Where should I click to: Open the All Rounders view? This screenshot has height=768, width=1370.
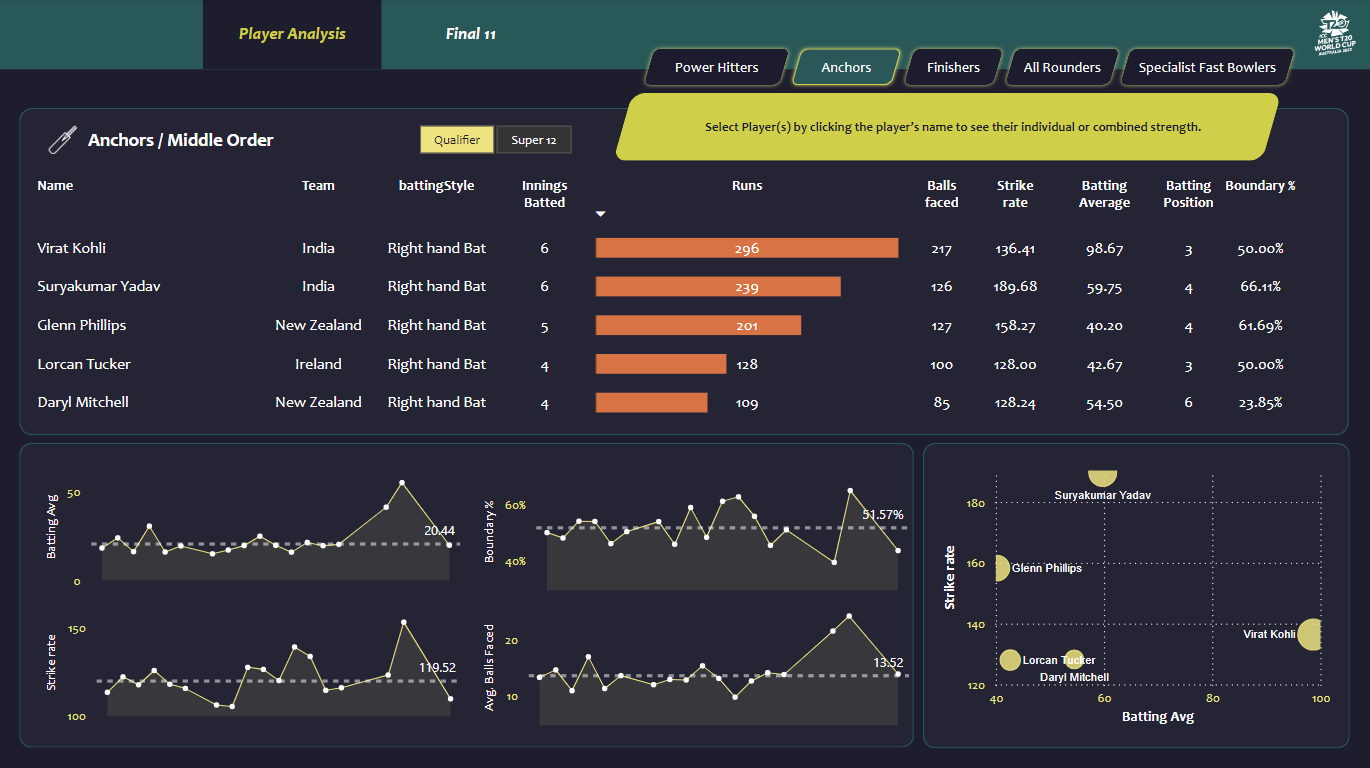1061,67
